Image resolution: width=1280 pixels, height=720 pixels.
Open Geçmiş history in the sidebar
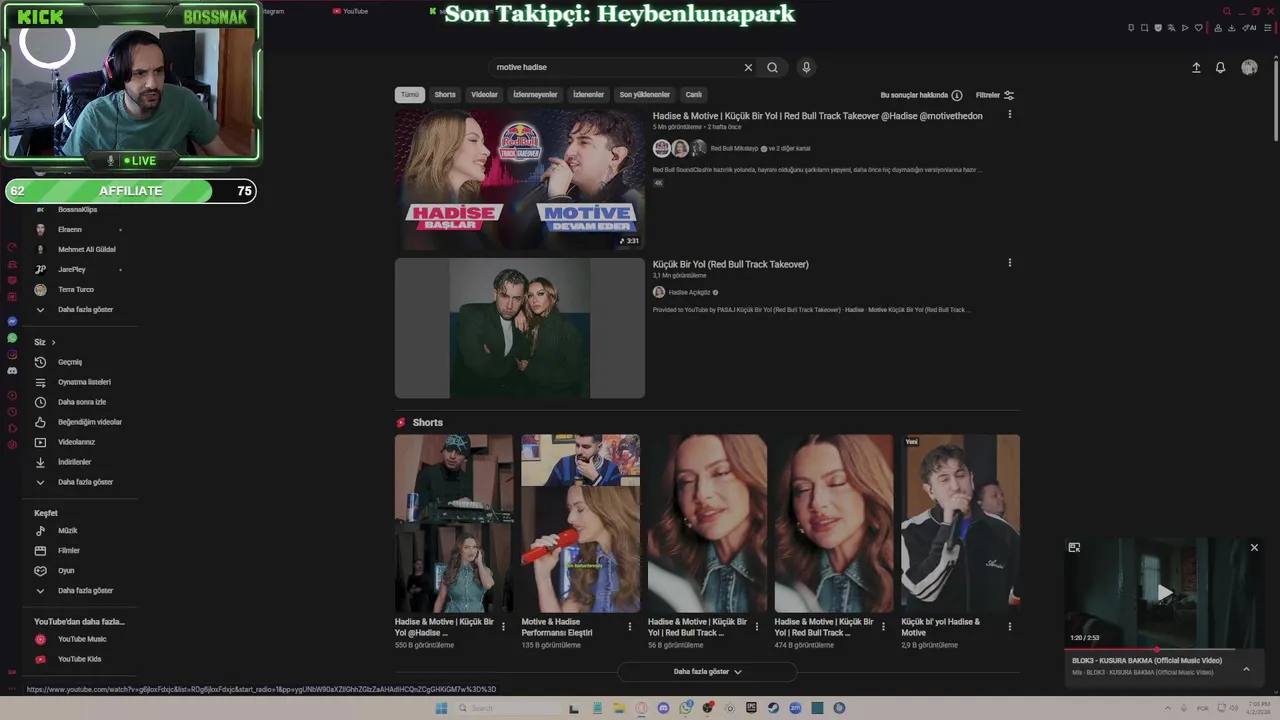(x=70, y=362)
